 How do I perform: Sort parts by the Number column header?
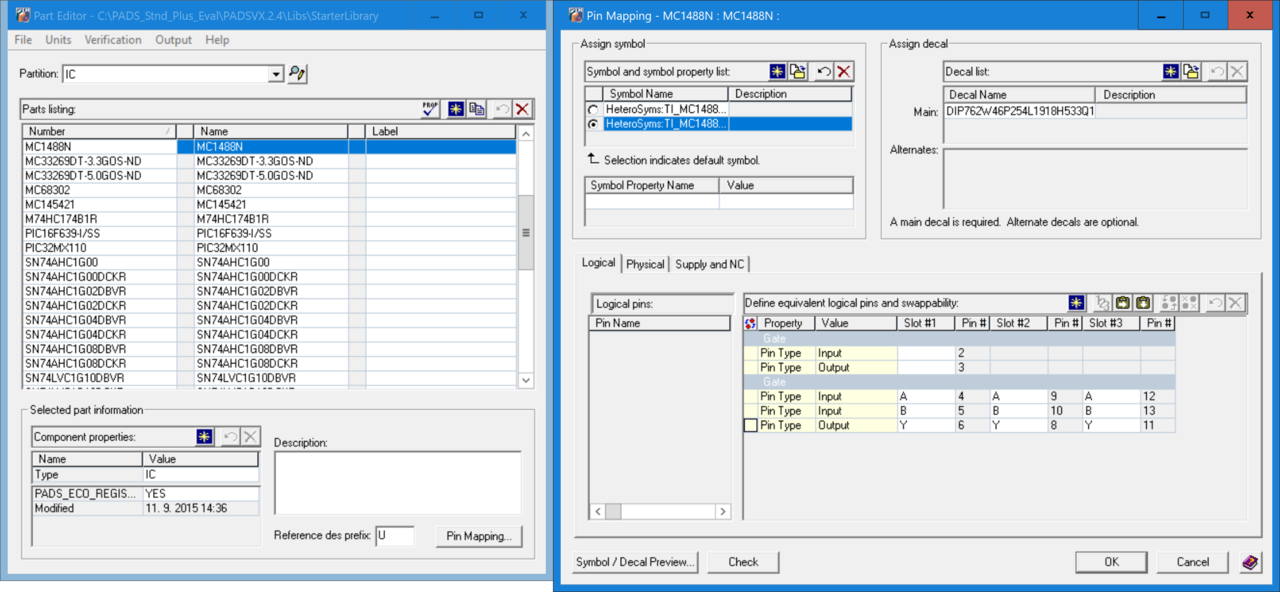point(99,132)
